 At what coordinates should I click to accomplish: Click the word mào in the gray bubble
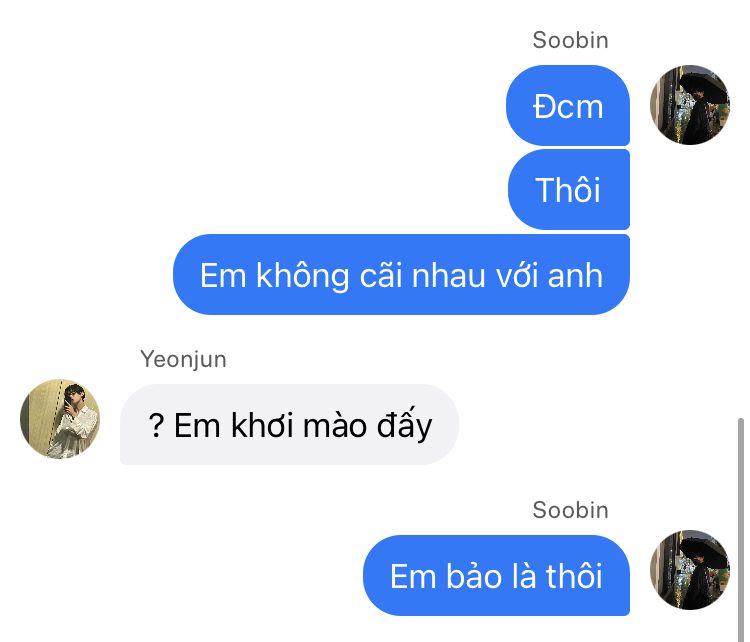coord(335,425)
